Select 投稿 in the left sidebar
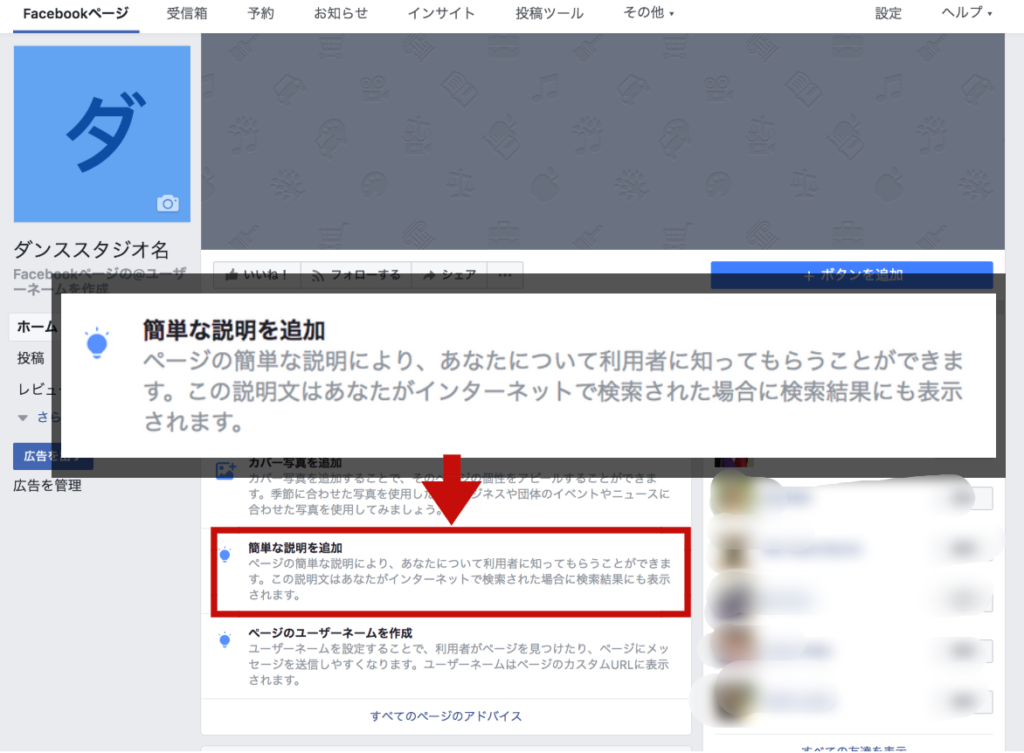 tap(31, 358)
